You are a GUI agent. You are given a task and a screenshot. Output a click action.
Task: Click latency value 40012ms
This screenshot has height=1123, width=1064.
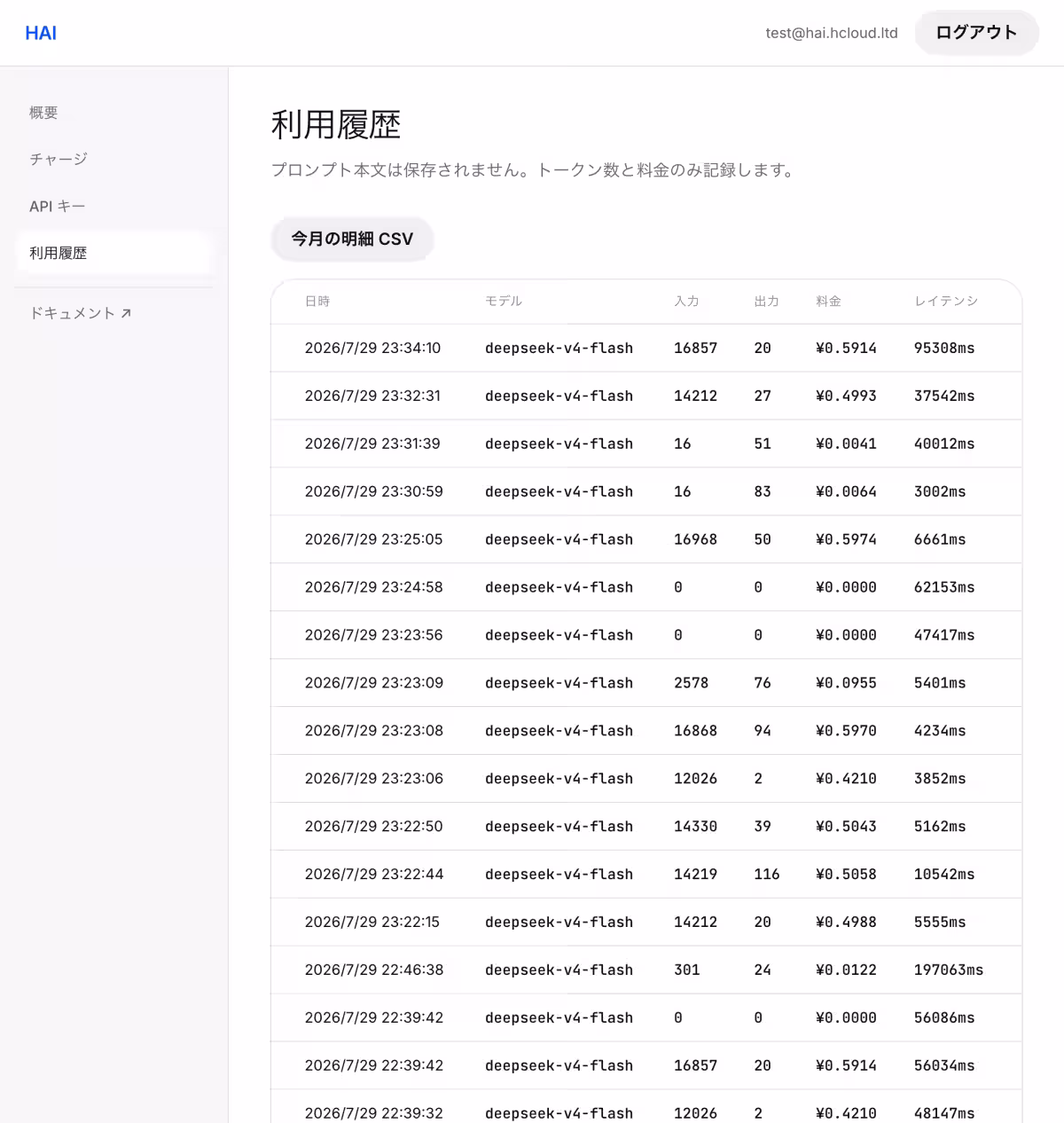(944, 444)
